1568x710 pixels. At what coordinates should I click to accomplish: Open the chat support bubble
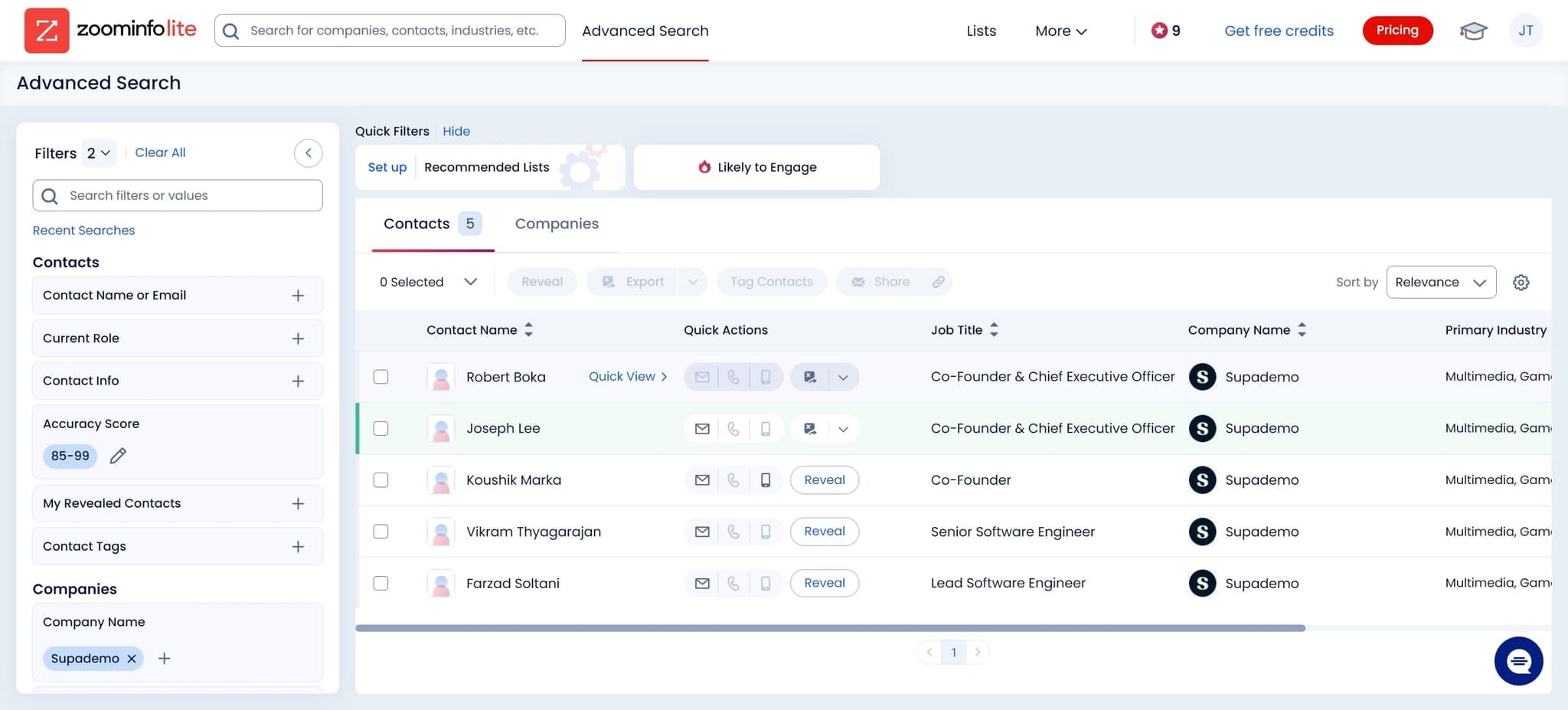[x=1517, y=660]
